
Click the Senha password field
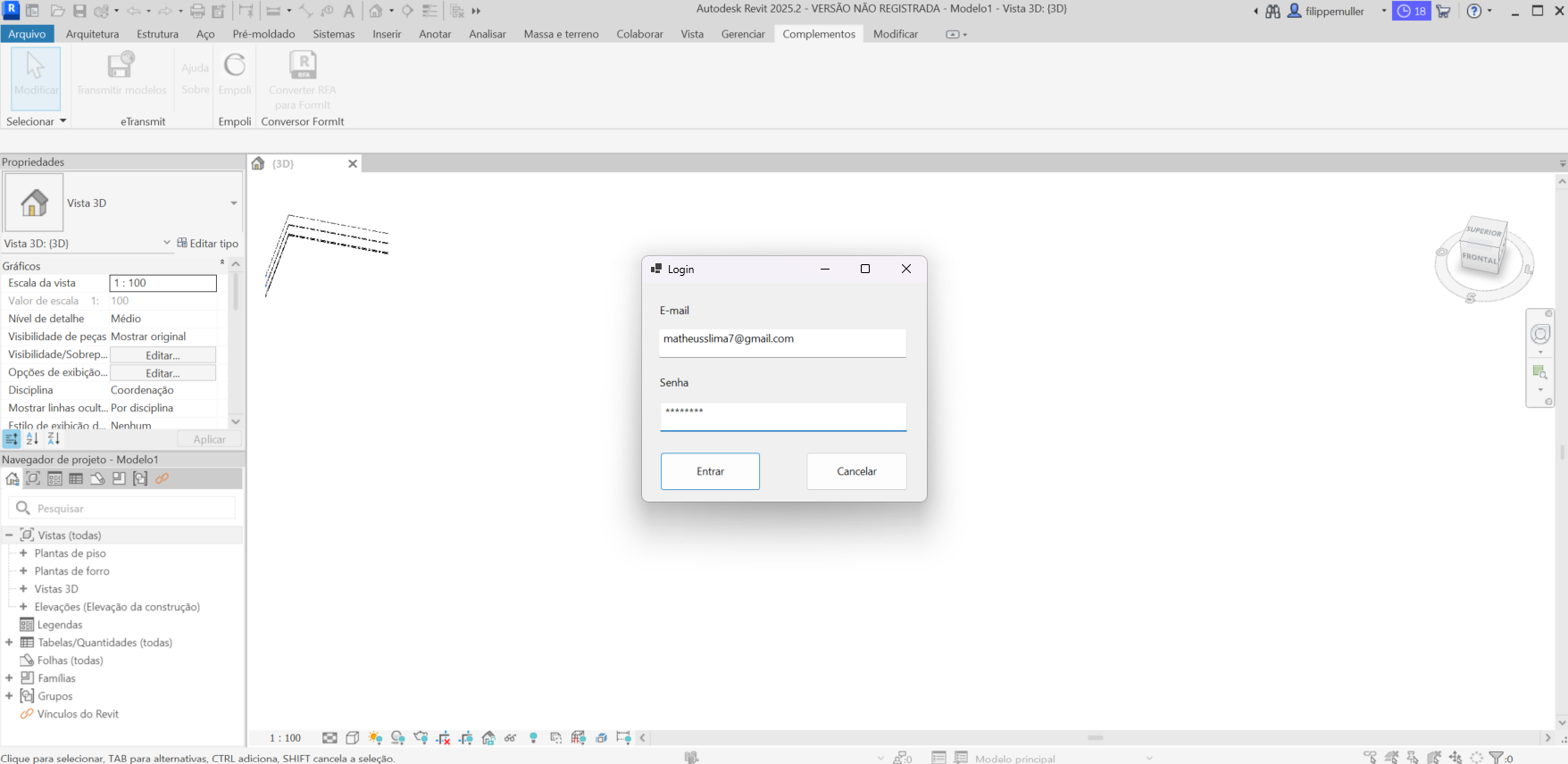point(783,417)
